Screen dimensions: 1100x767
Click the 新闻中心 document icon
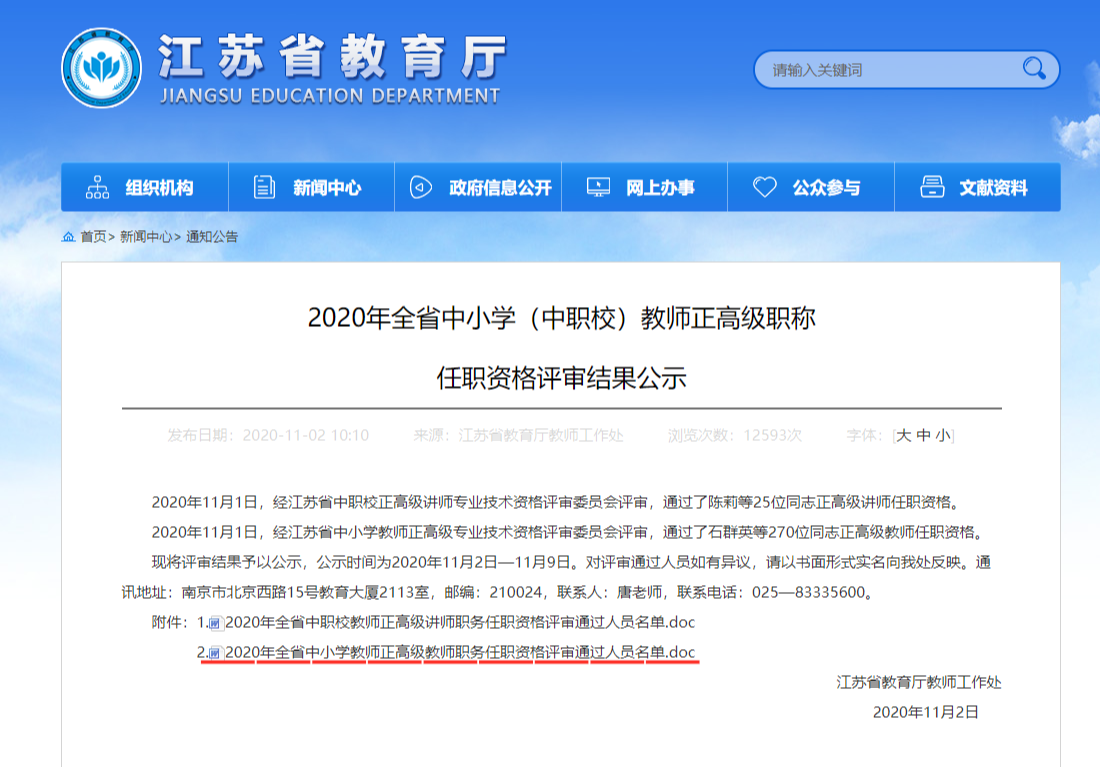click(x=264, y=187)
